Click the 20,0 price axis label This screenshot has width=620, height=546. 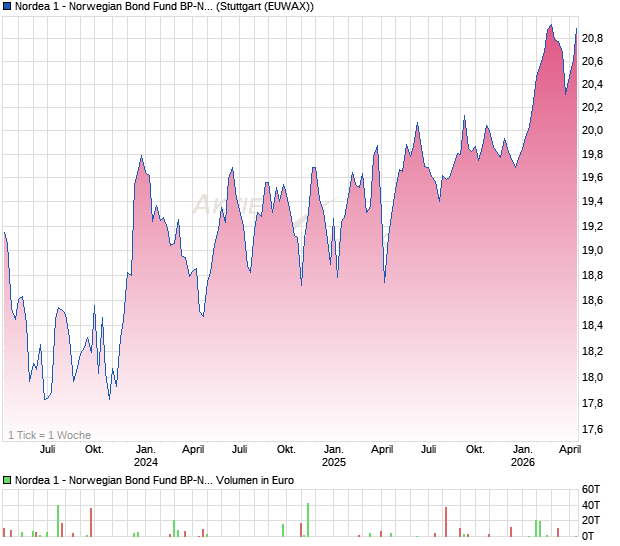pyautogui.click(x=592, y=131)
